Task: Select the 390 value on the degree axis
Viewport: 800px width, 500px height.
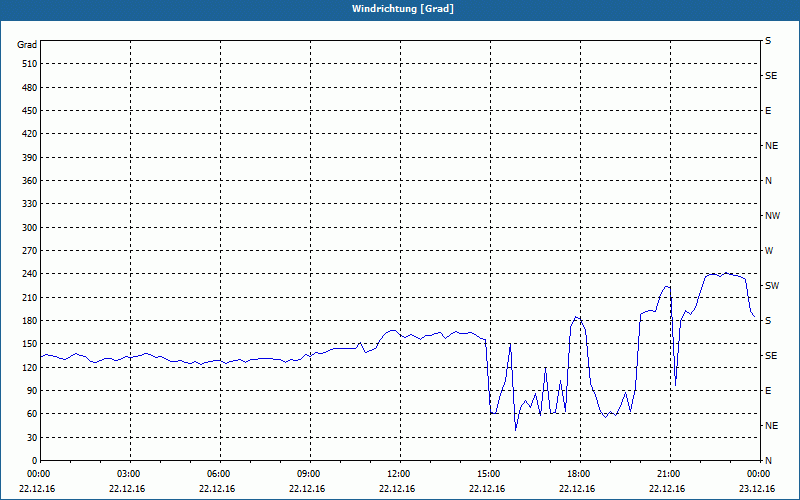Action: point(29,158)
